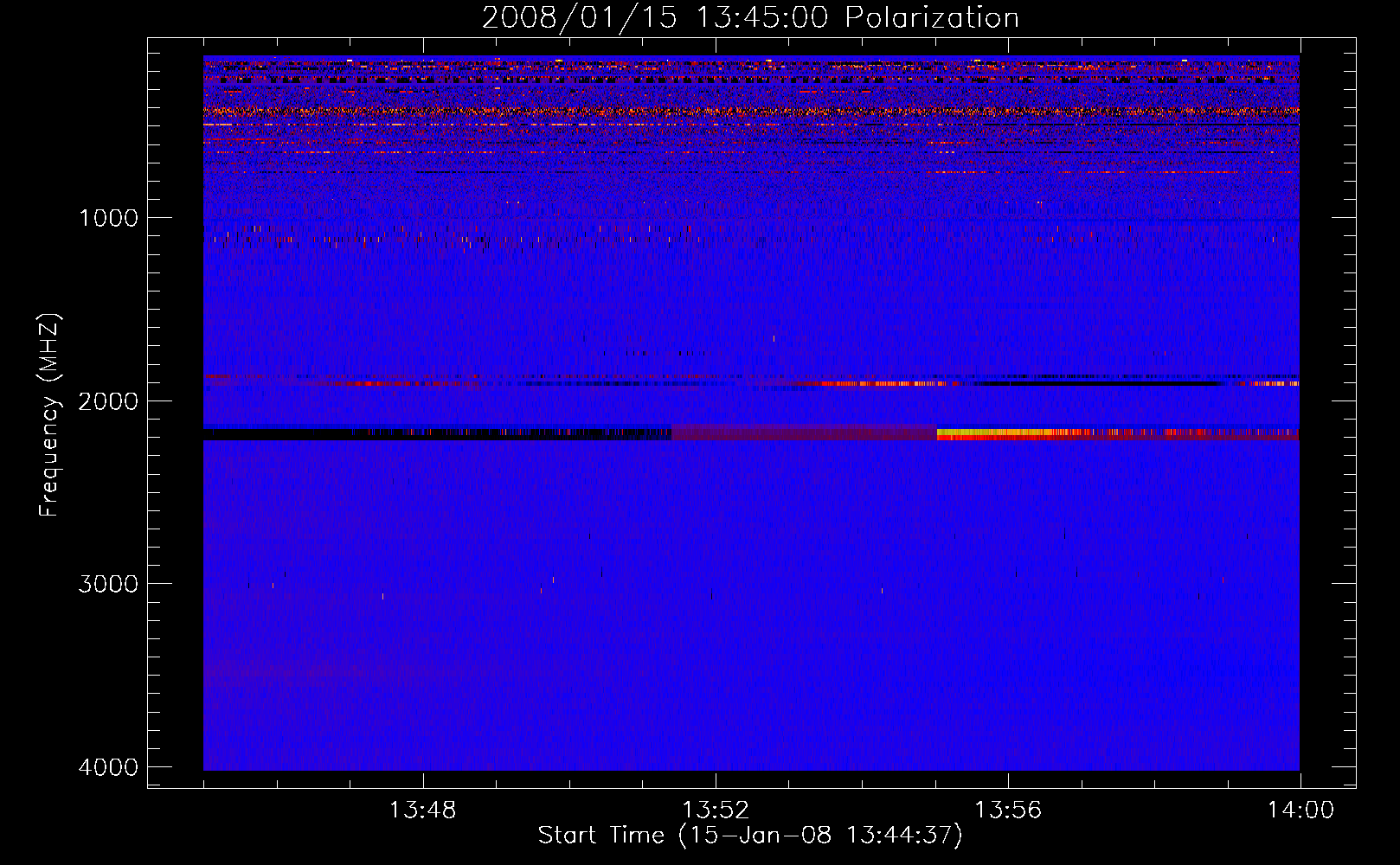The height and width of the screenshot is (865, 1400).
Task: Click the 'Frequency (MHZ)' axis label
Action: [49, 415]
